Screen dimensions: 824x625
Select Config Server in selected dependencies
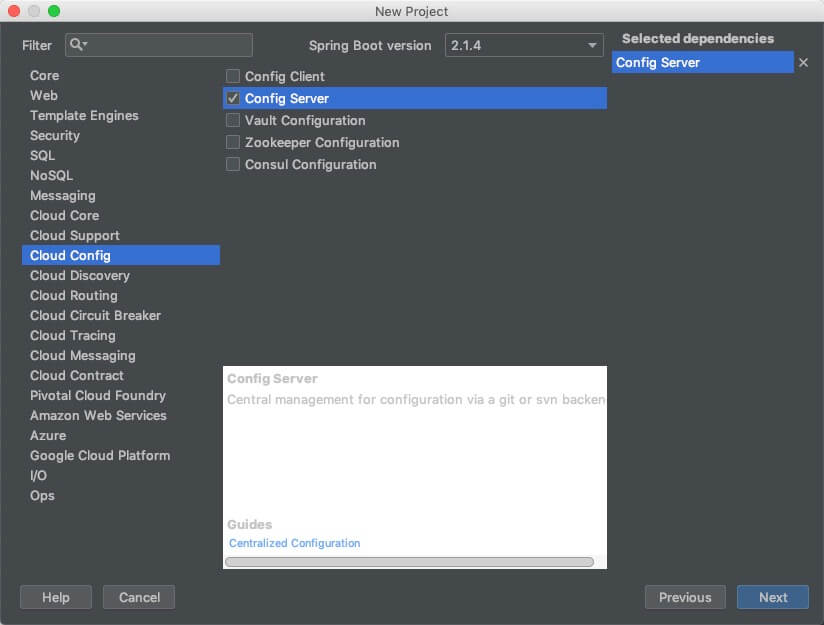(x=703, y=63)
